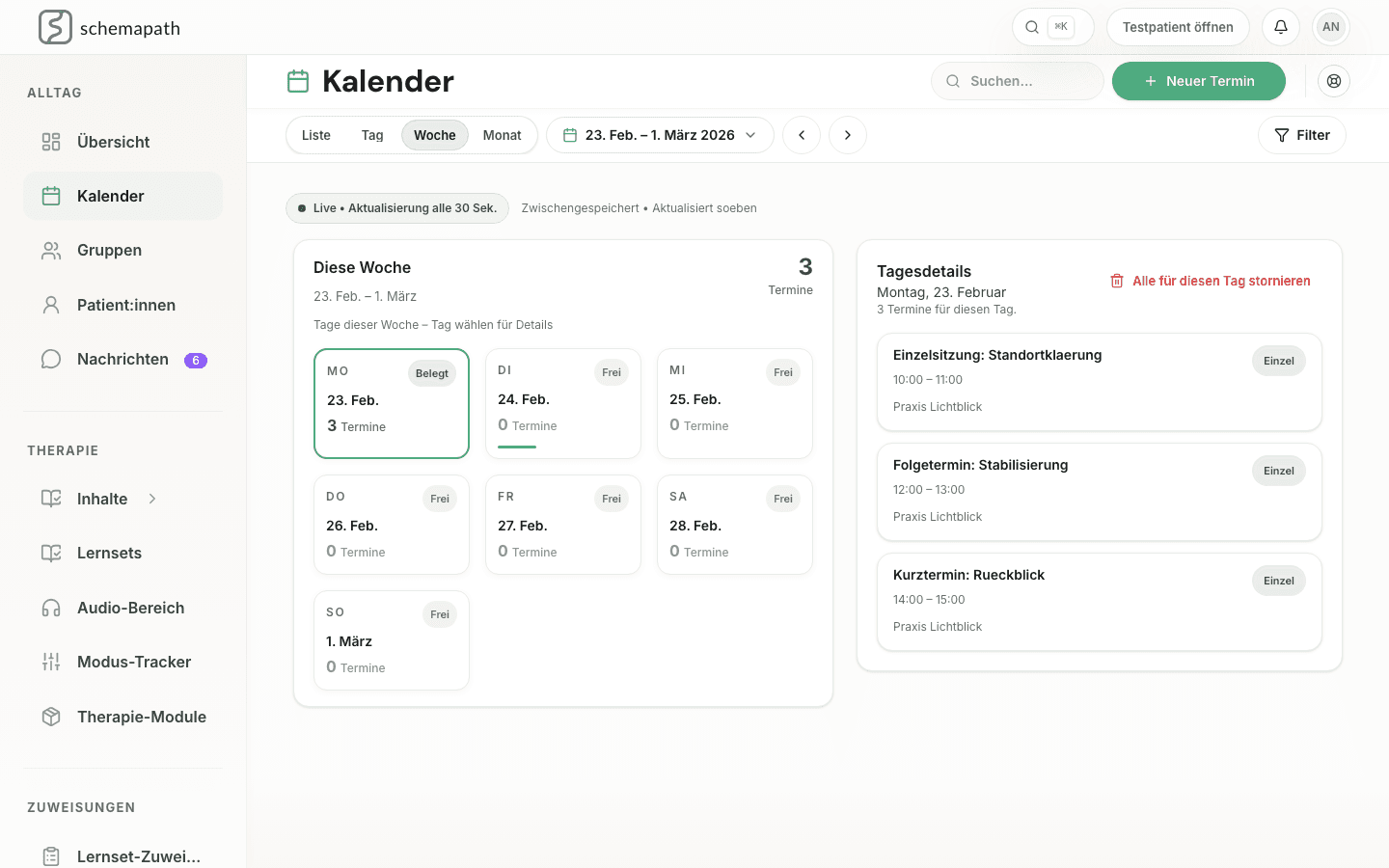Select the Saturday 28. Feb. day card
The image size is (1389, 868).
point(734,525)
